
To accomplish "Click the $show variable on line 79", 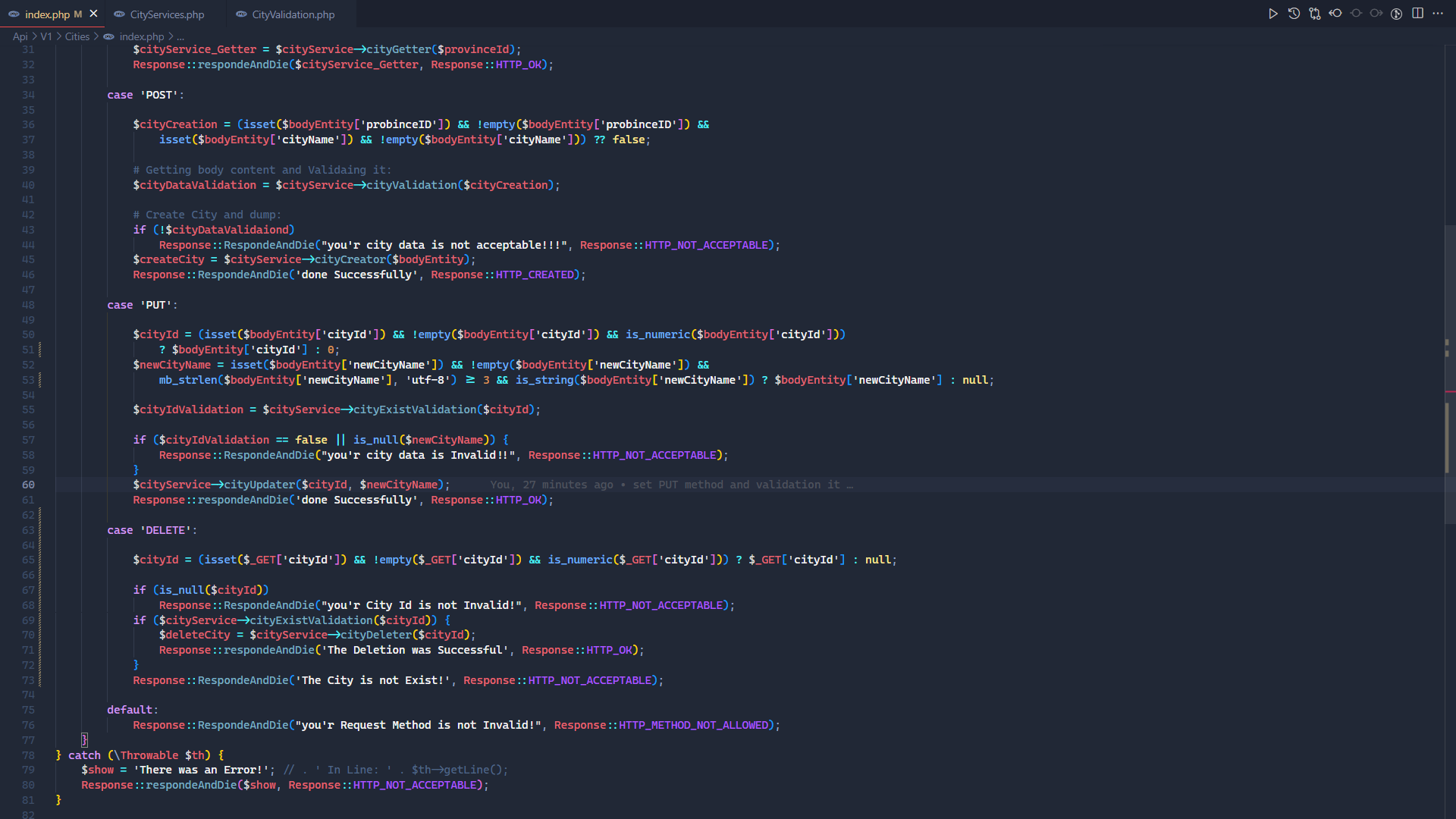I will tap(97, 770).
